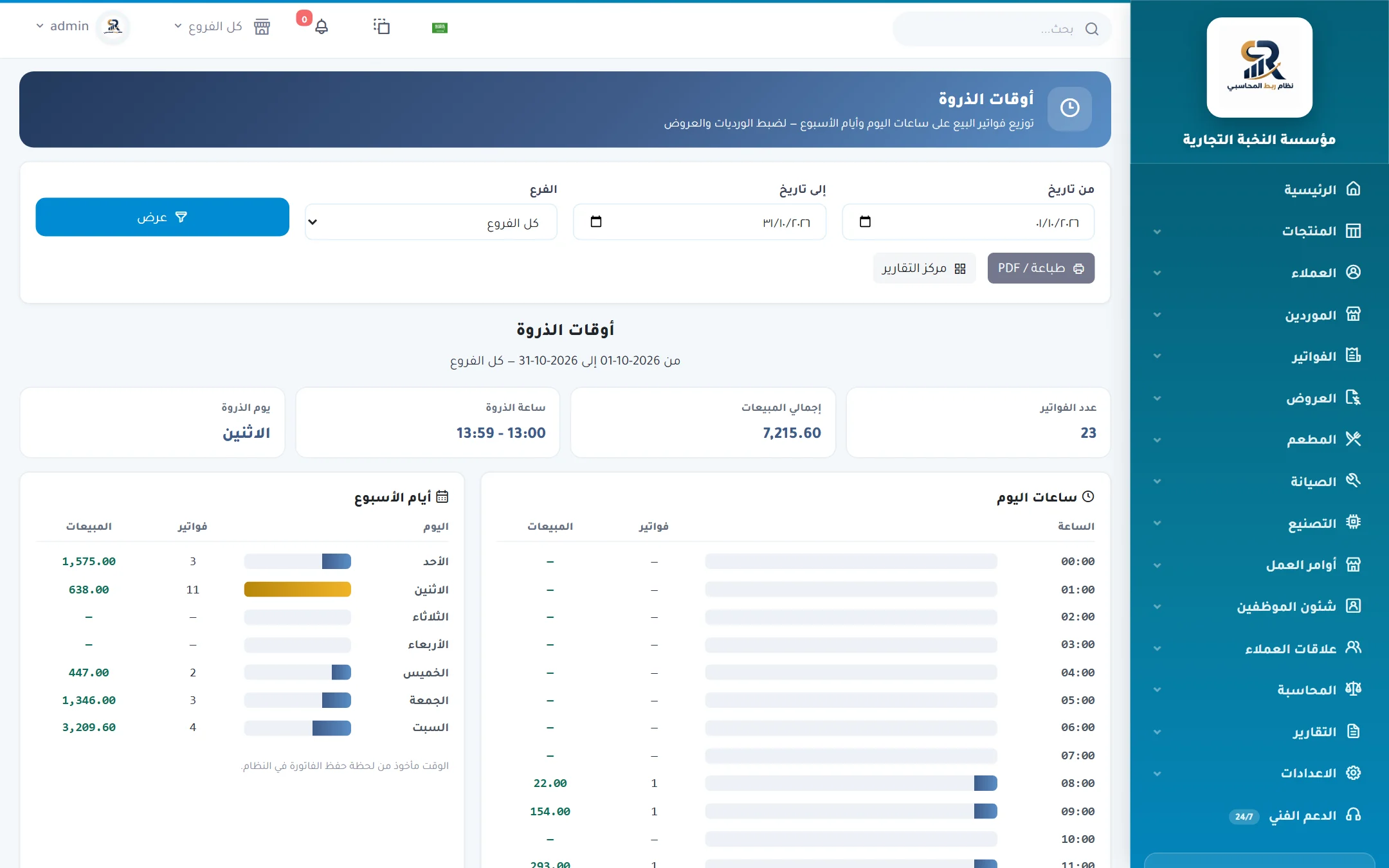The width and height of the screenshot is (1389, 868).
Task: Click the Saudi flag language icon
Action: (440, 28)
